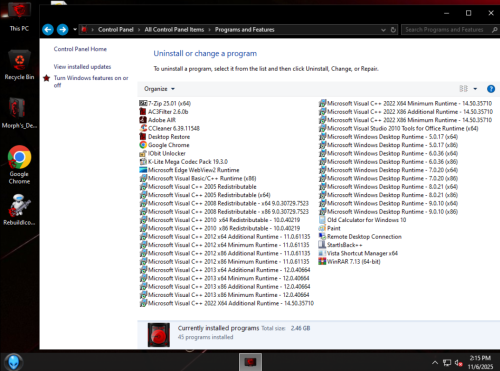Click the This PC desktop icon

coord(19,17)
